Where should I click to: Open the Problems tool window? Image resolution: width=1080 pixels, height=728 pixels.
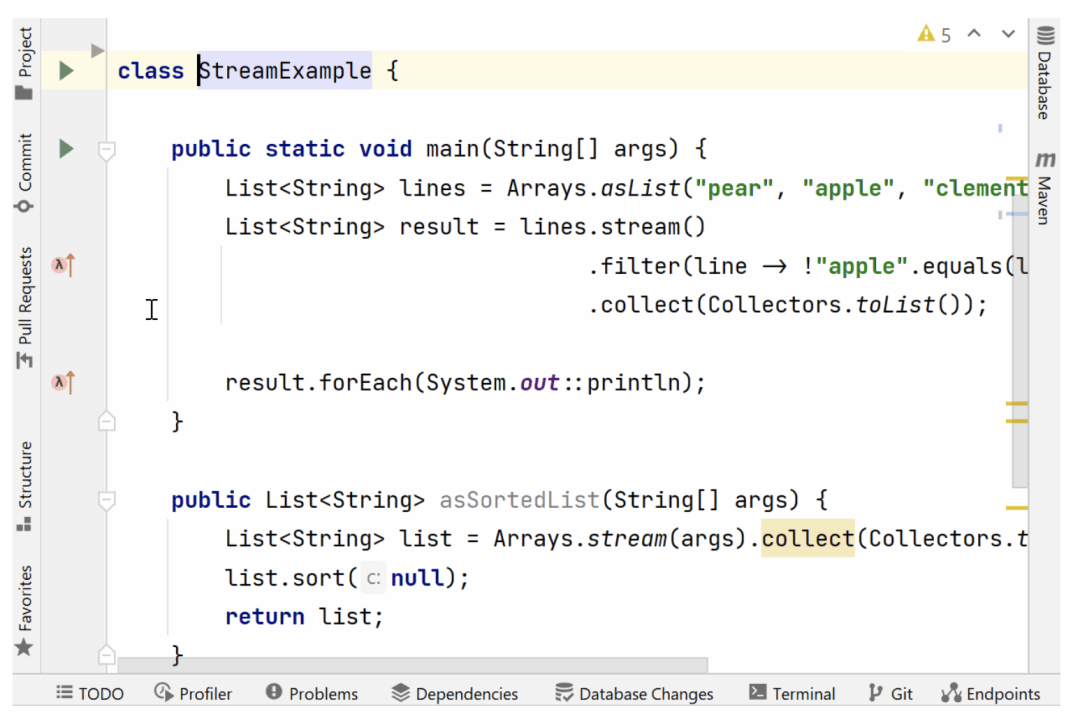[312, 693]
